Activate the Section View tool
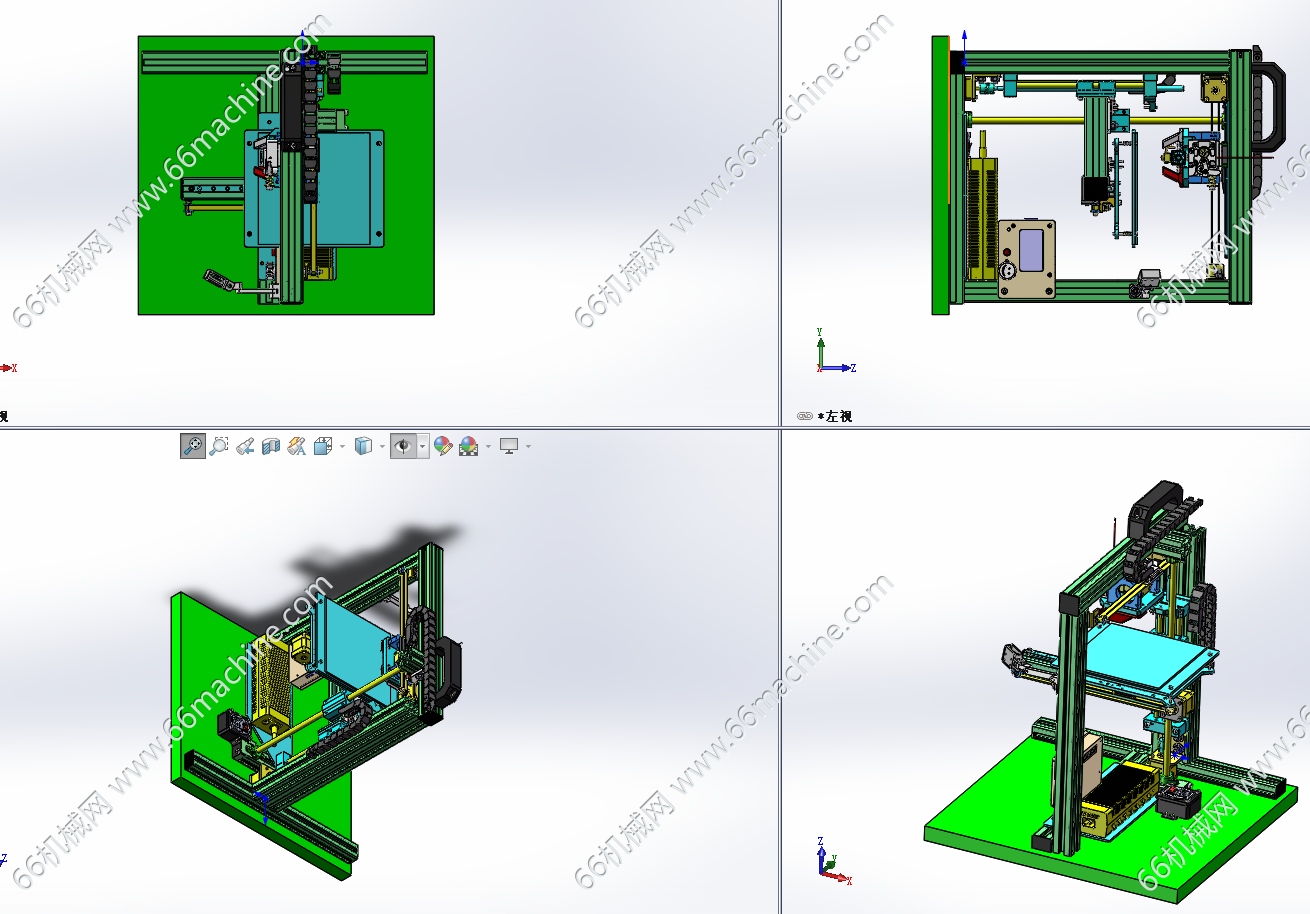The width and height of the screenshot is (1310, 914). [x=271, y=446]
